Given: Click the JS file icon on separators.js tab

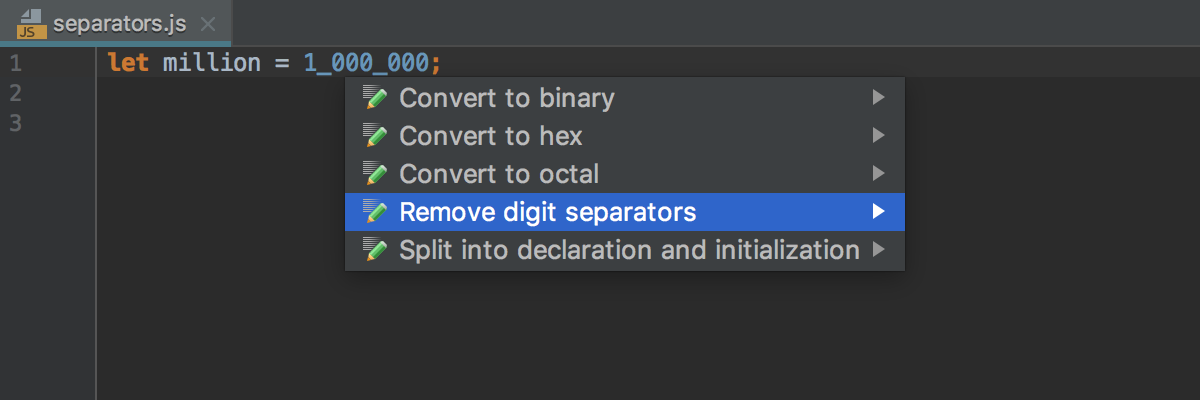Looking at the screenshot, I should 30,22.
